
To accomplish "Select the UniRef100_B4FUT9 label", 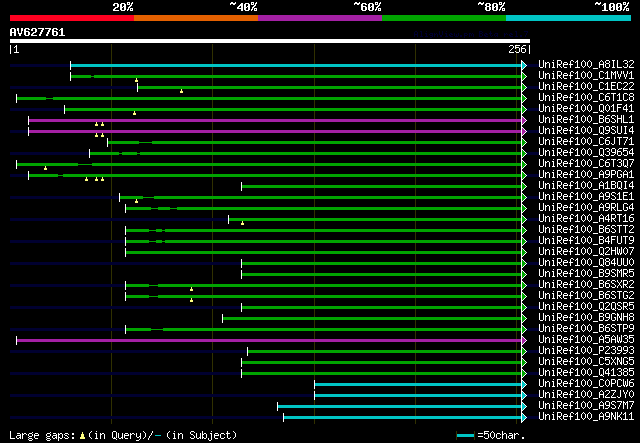I will coord(586,241).
